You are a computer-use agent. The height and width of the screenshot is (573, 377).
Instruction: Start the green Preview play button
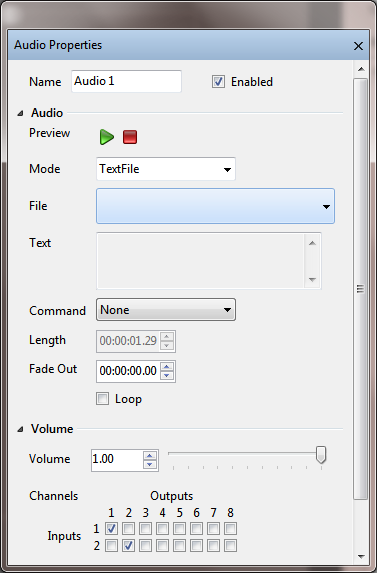point(107,137)
